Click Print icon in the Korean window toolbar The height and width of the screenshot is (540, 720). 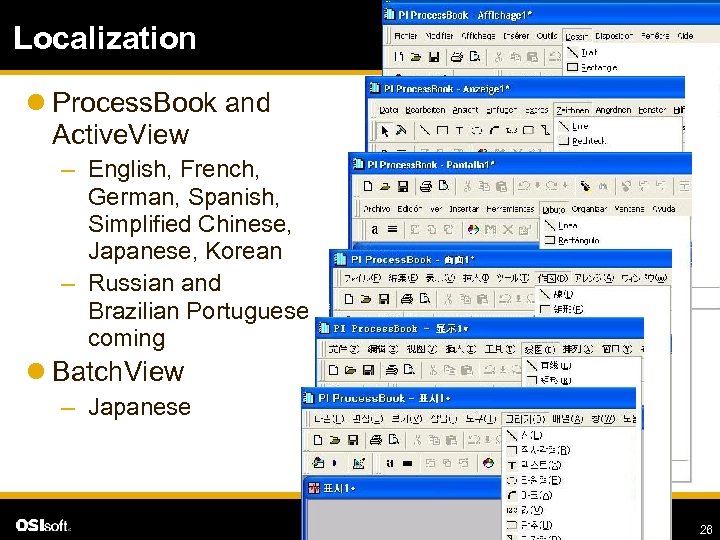tap(376, 440)
